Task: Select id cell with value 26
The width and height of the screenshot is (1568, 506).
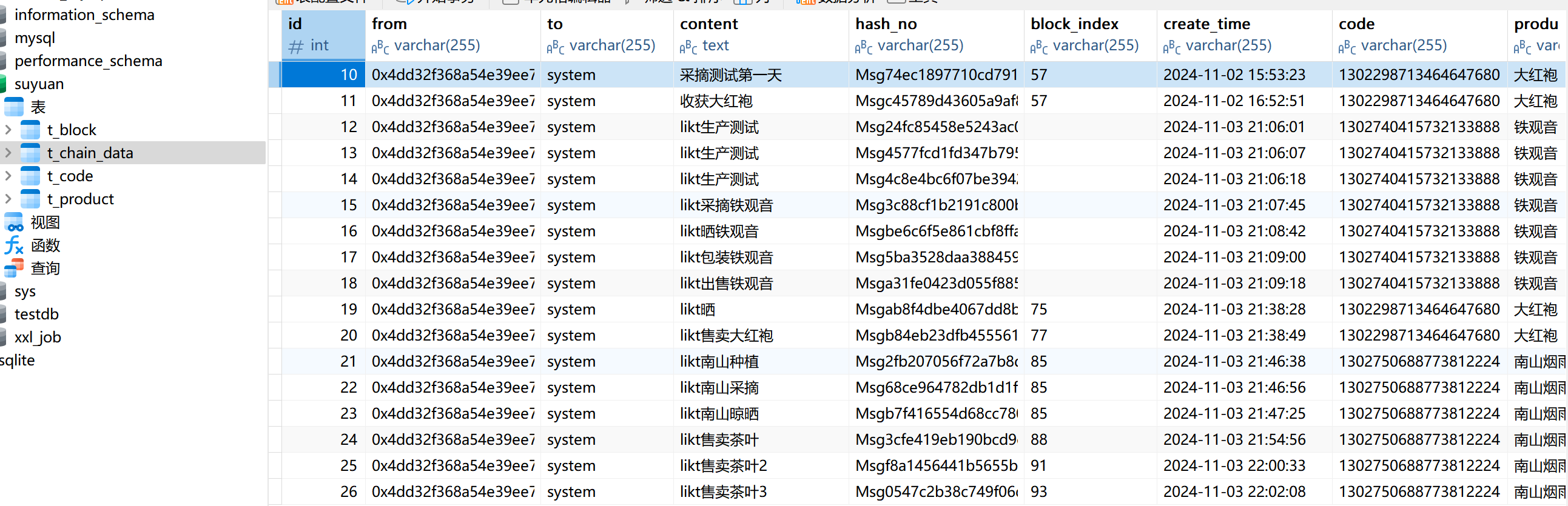Action: 323,491
